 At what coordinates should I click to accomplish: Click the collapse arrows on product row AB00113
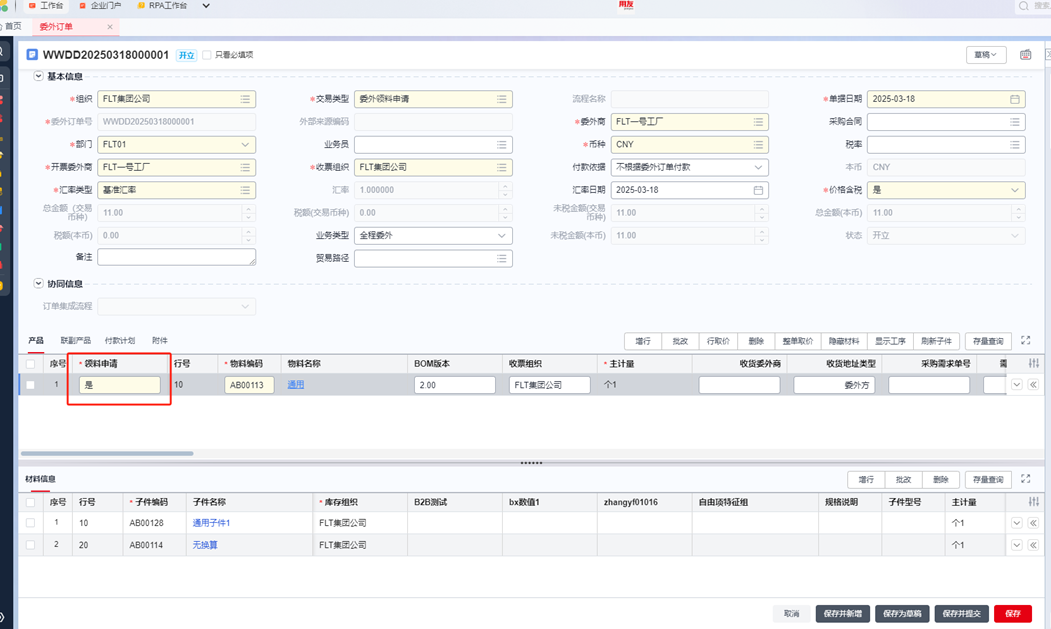[1033, 385]
